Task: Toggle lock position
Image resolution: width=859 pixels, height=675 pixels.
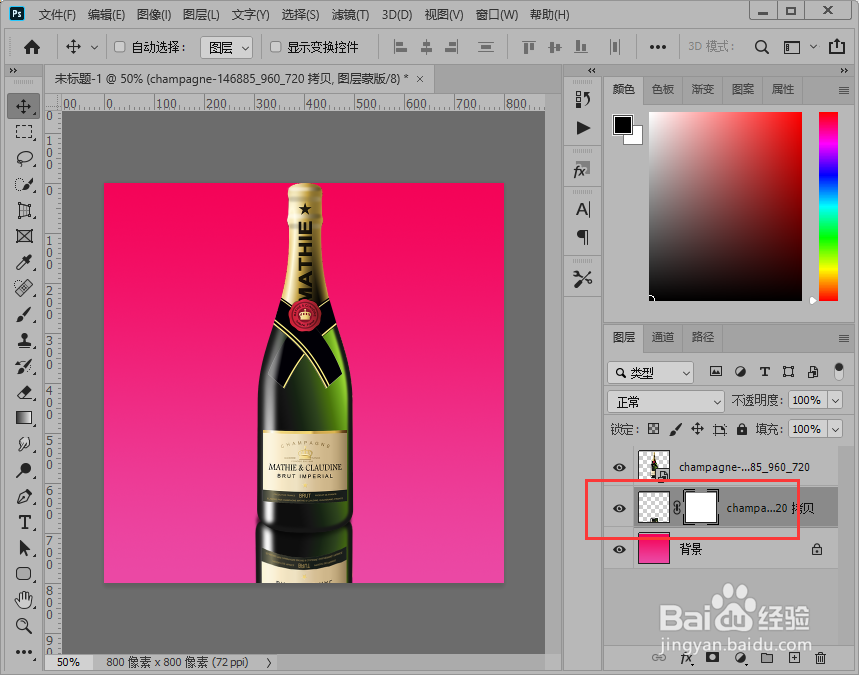Action: [697, 429]
